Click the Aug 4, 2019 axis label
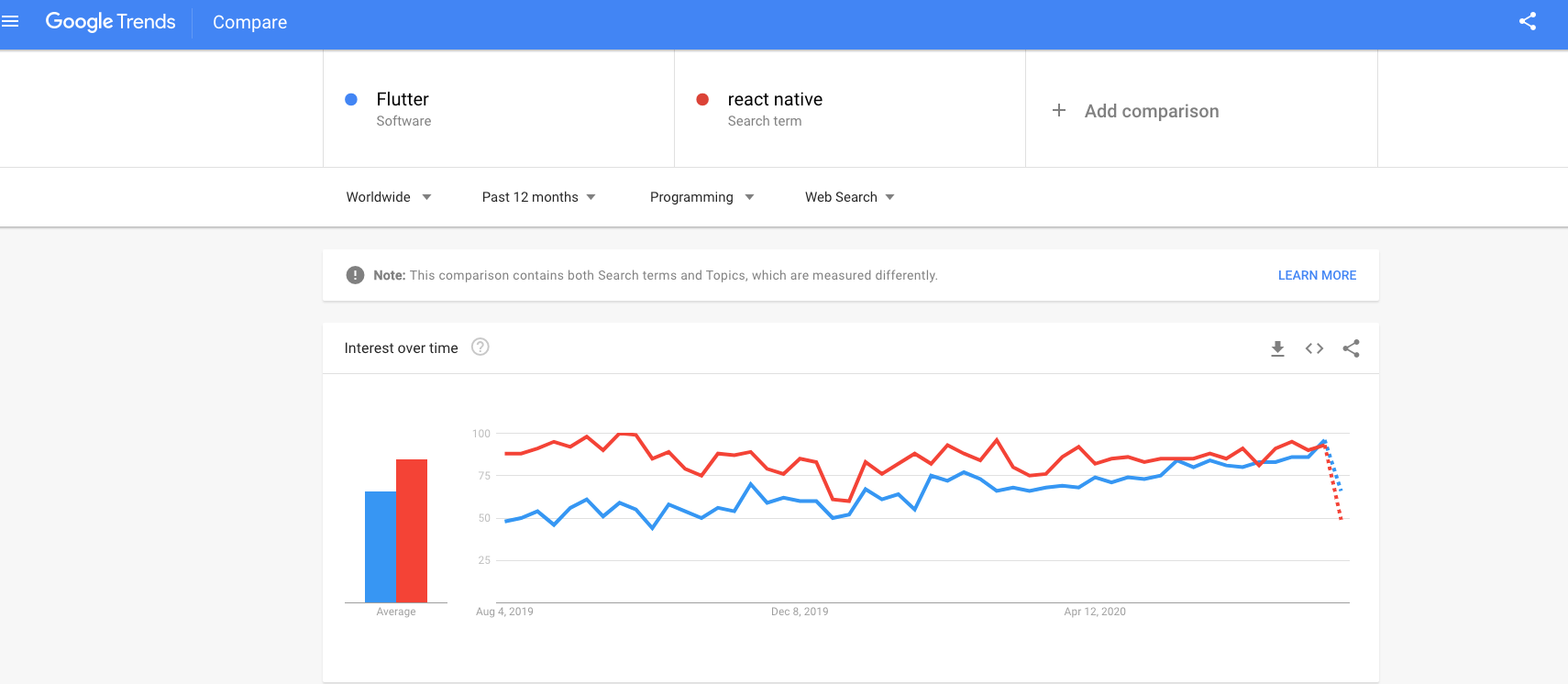The height and width of the screenshot is (684, 1568). click(x=504, y=612)
